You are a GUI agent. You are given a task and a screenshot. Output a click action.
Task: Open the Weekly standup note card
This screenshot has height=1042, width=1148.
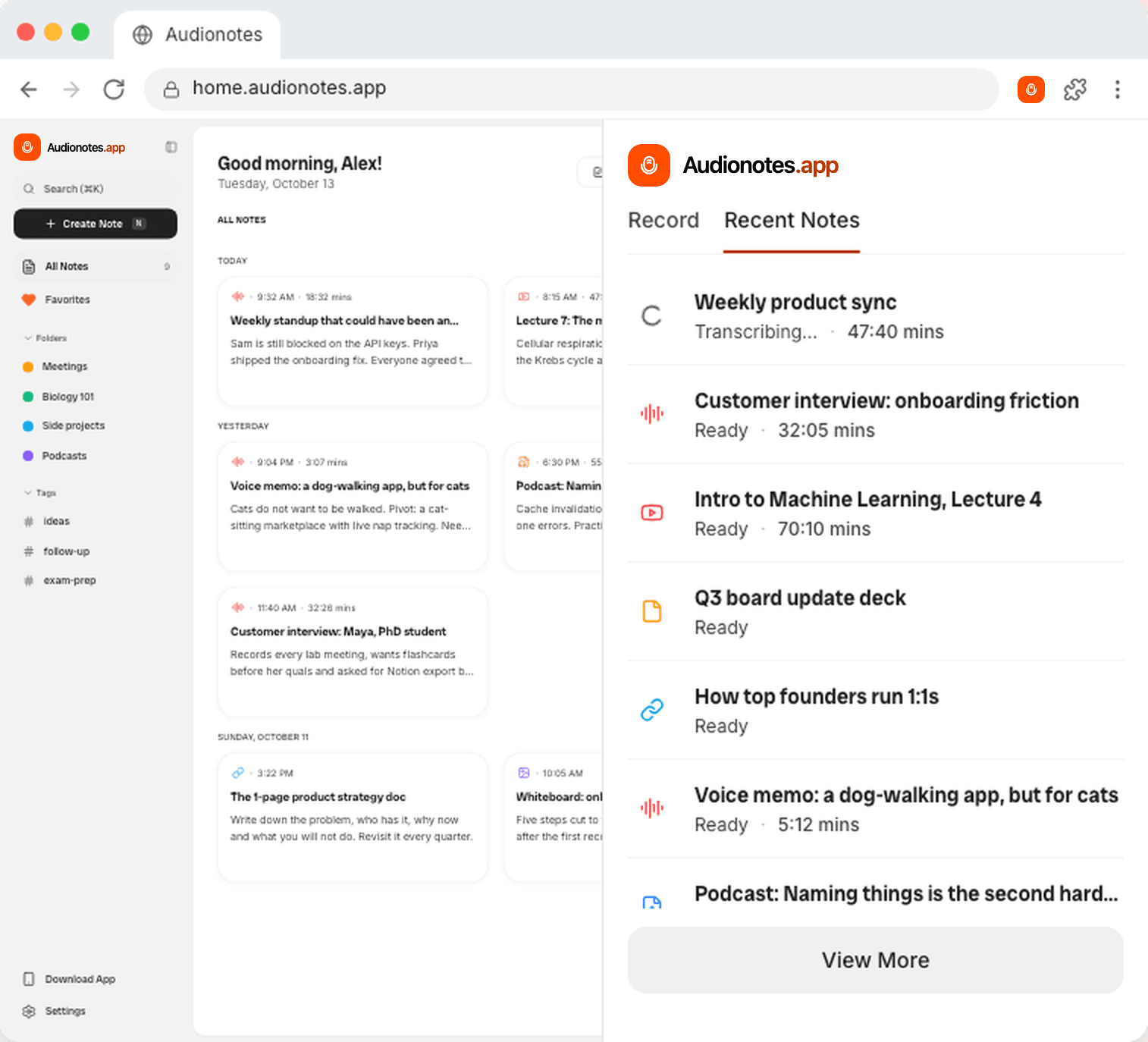click(x=353, y=341)
